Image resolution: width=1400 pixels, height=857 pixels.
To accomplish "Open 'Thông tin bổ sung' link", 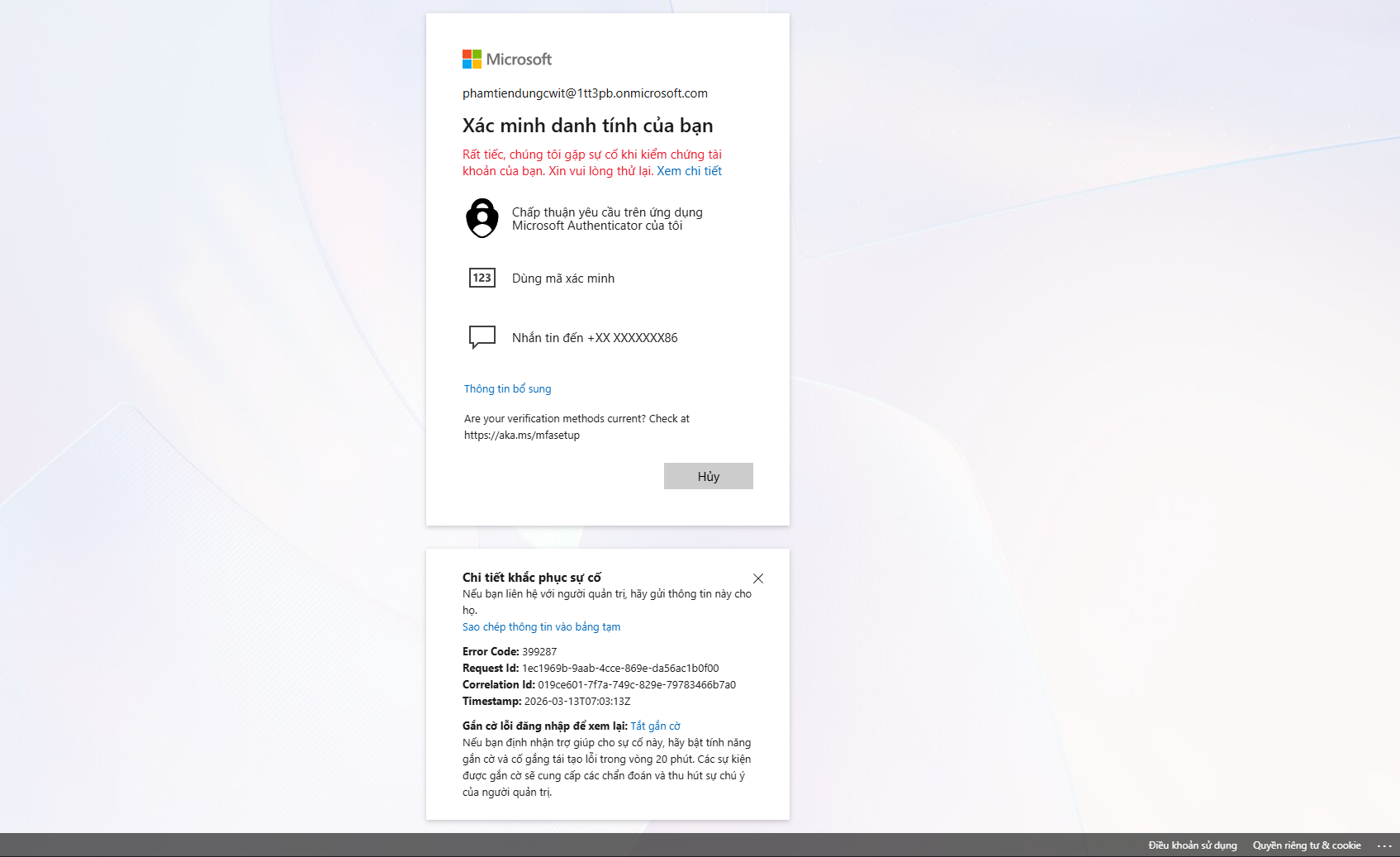I will [x=507, y=389].
